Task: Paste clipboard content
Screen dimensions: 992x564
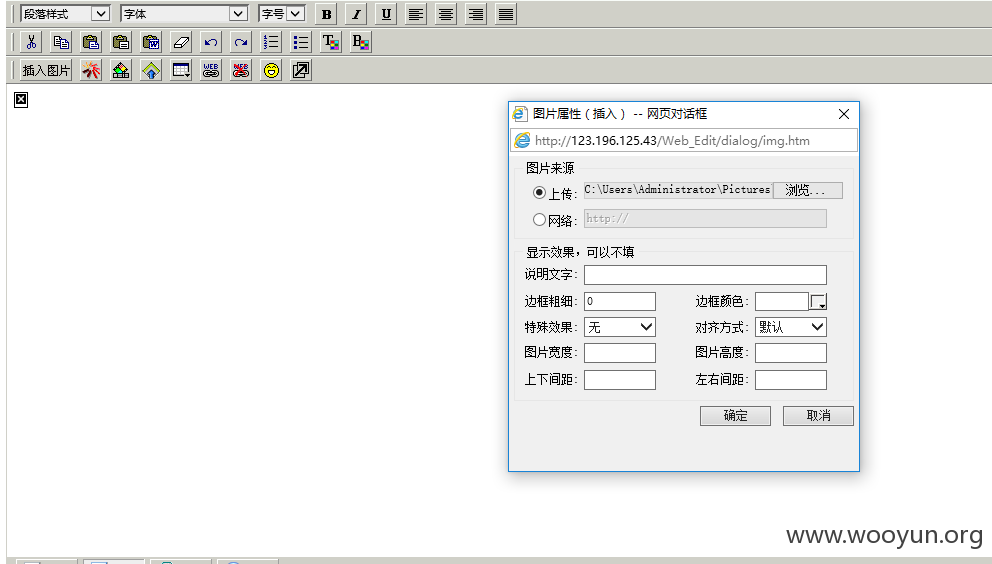Action: 90,42
